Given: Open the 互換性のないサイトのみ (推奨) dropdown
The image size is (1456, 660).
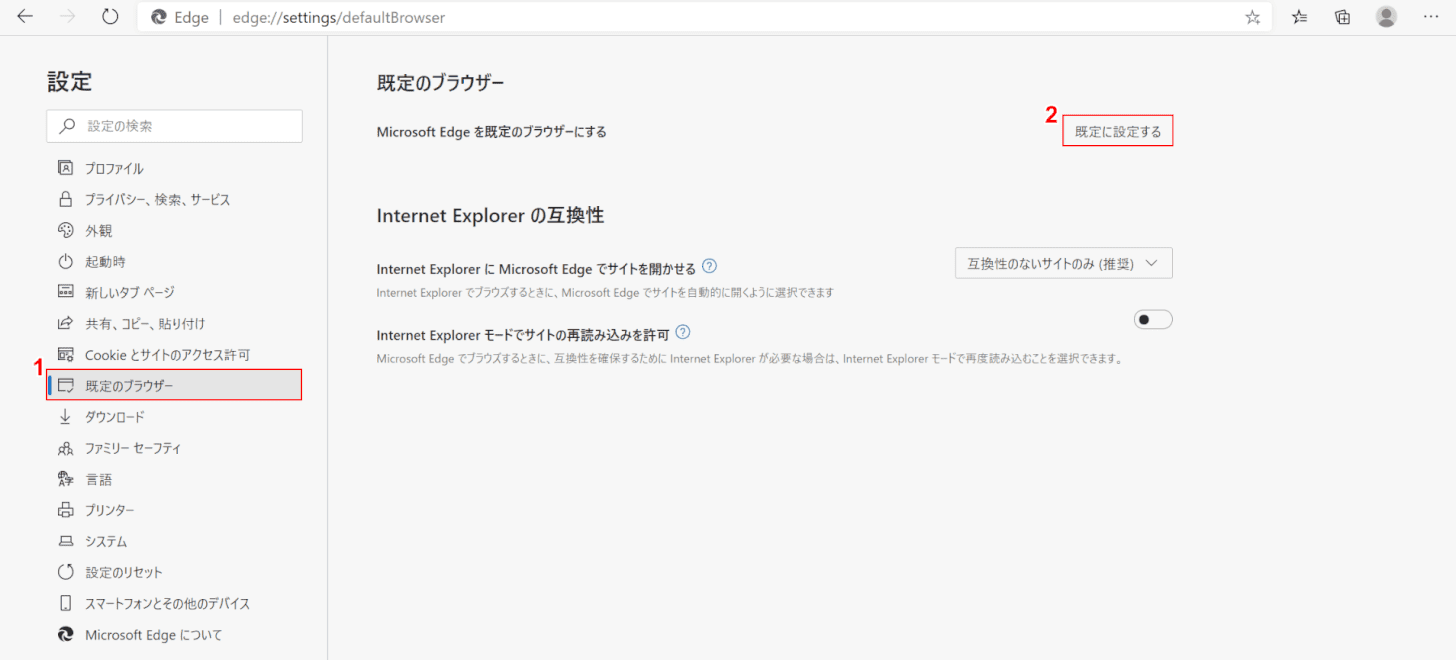Looking at the screenshot, I should tap(1064, 263).
